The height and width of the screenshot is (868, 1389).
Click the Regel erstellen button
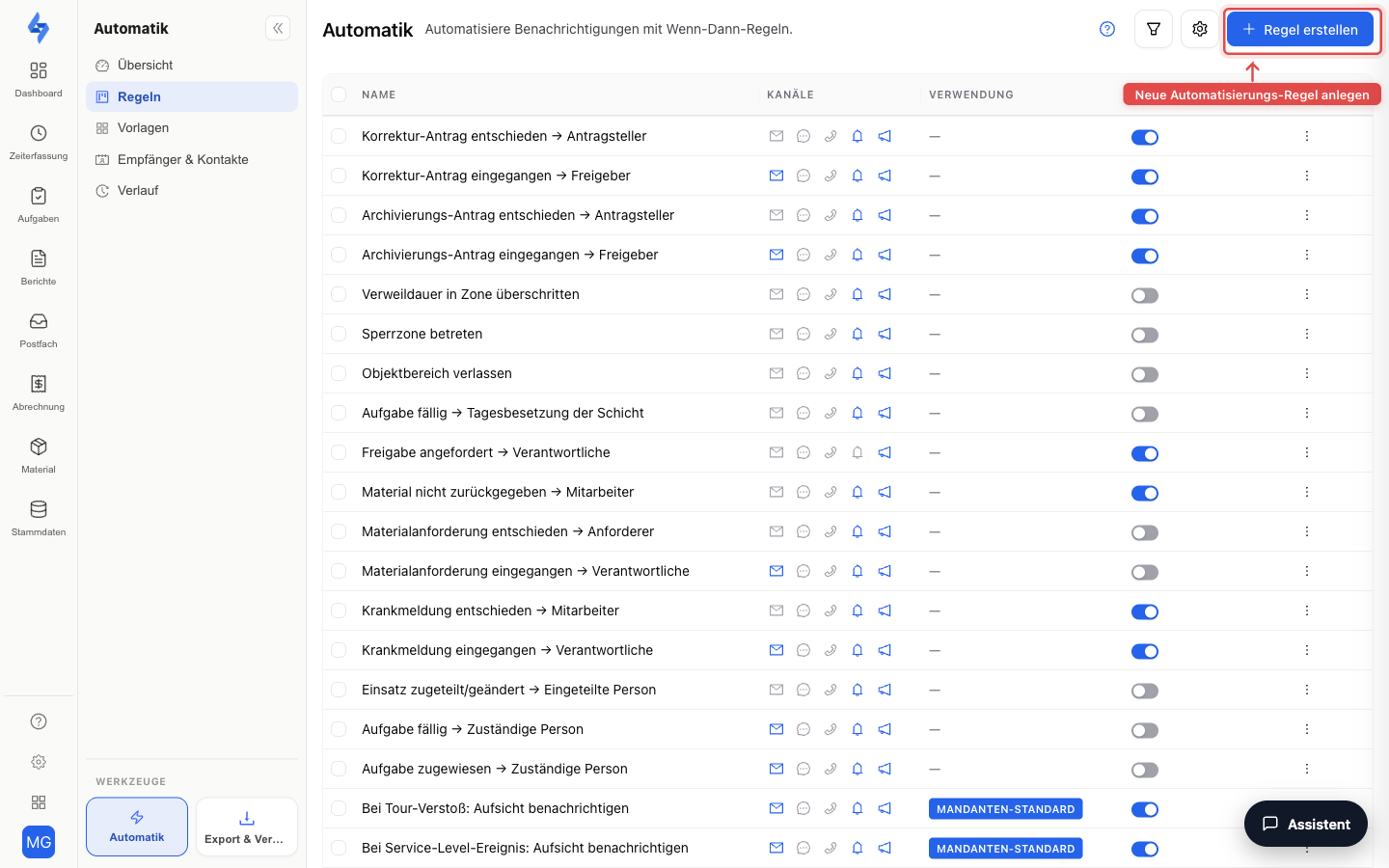[x=1300, y=30]
